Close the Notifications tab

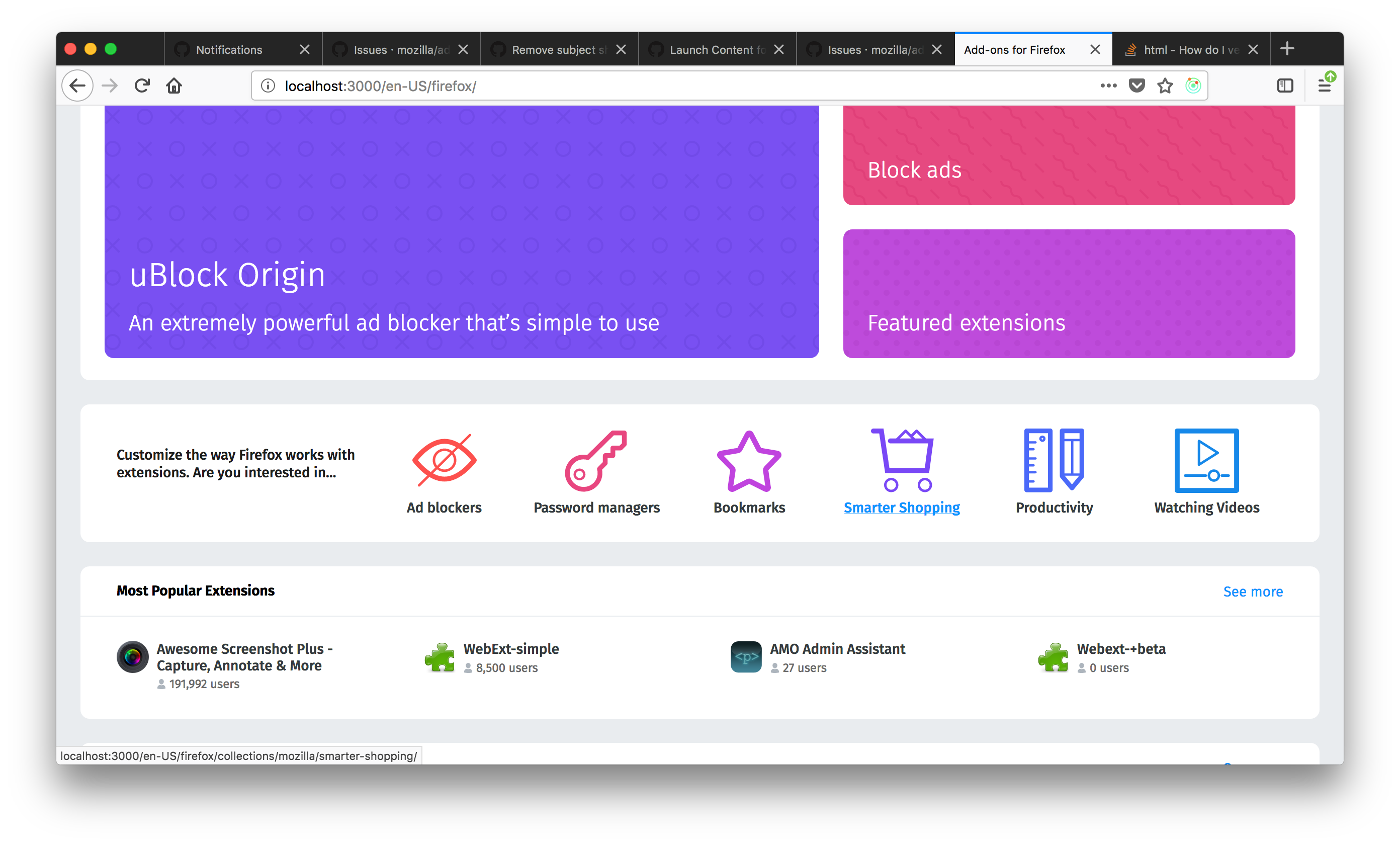305,49
